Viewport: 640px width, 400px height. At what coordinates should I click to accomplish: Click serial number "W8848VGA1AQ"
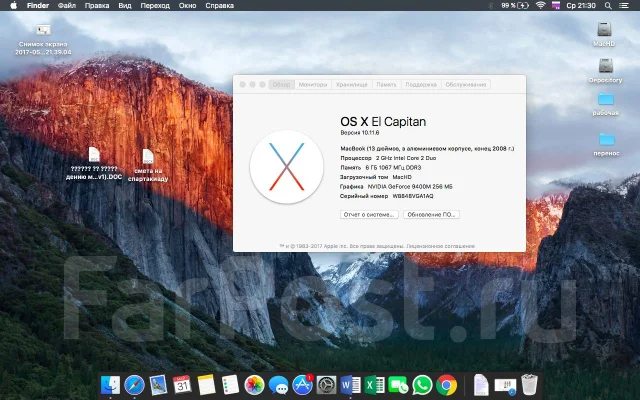tap(413, 196)
